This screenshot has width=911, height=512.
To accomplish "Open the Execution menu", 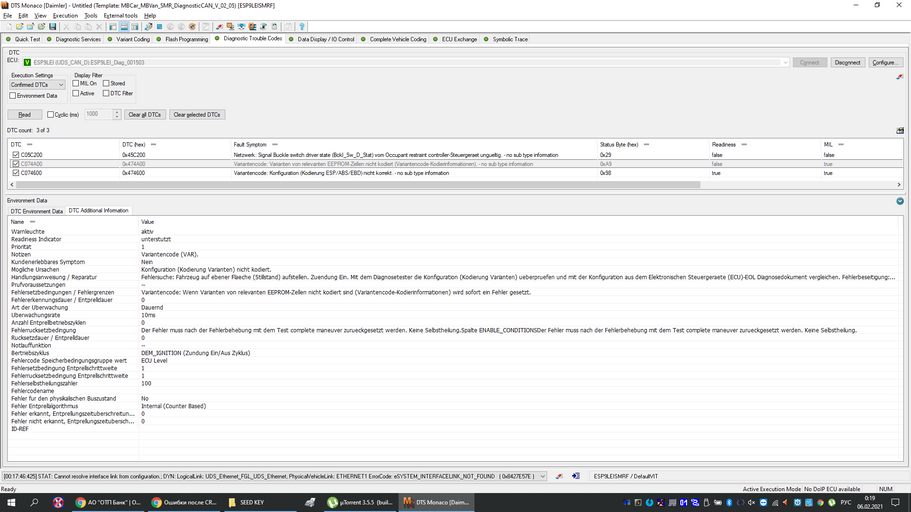I will coord(65,16).
